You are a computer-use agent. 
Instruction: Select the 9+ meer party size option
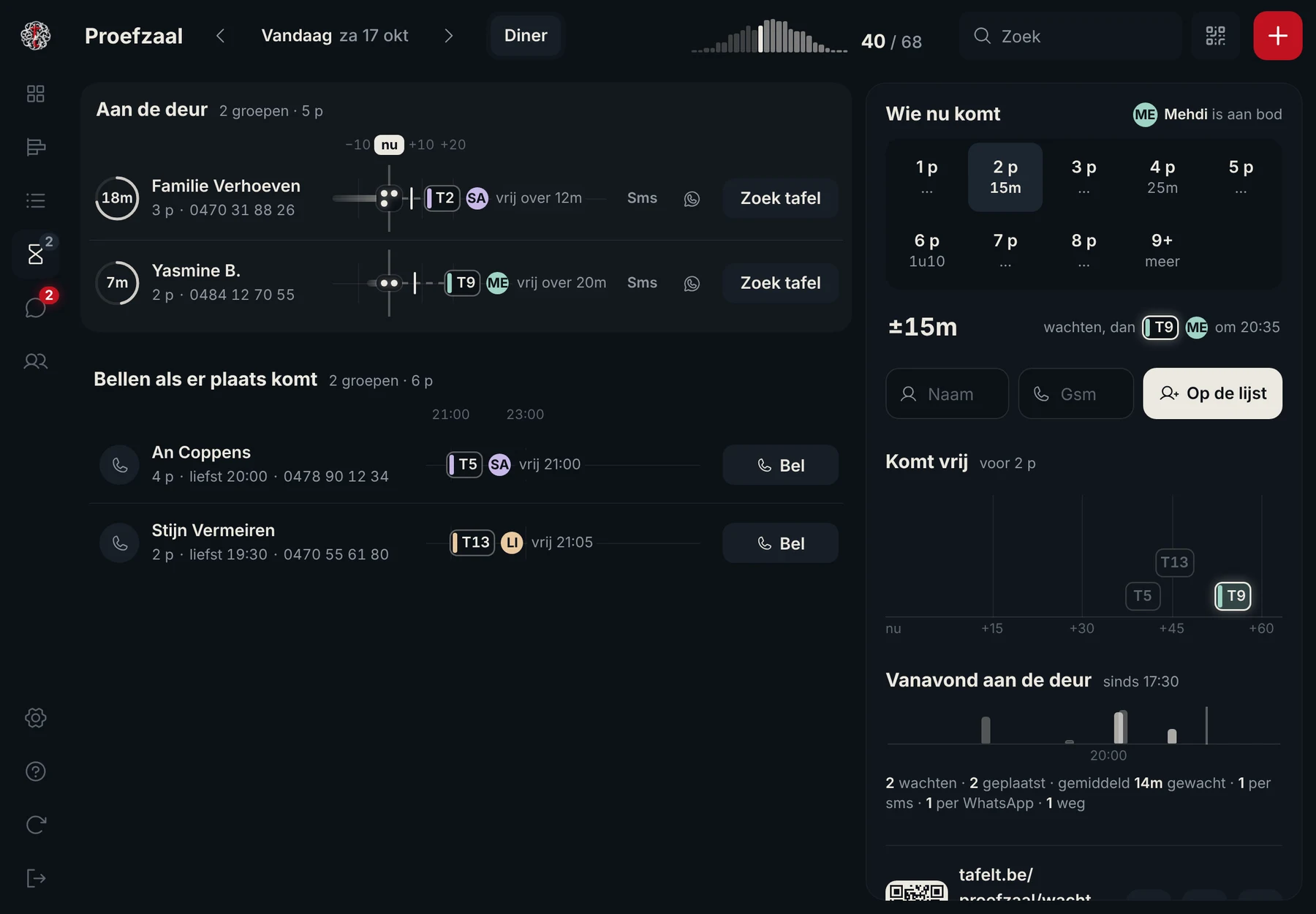click(x=1162, y=250)
